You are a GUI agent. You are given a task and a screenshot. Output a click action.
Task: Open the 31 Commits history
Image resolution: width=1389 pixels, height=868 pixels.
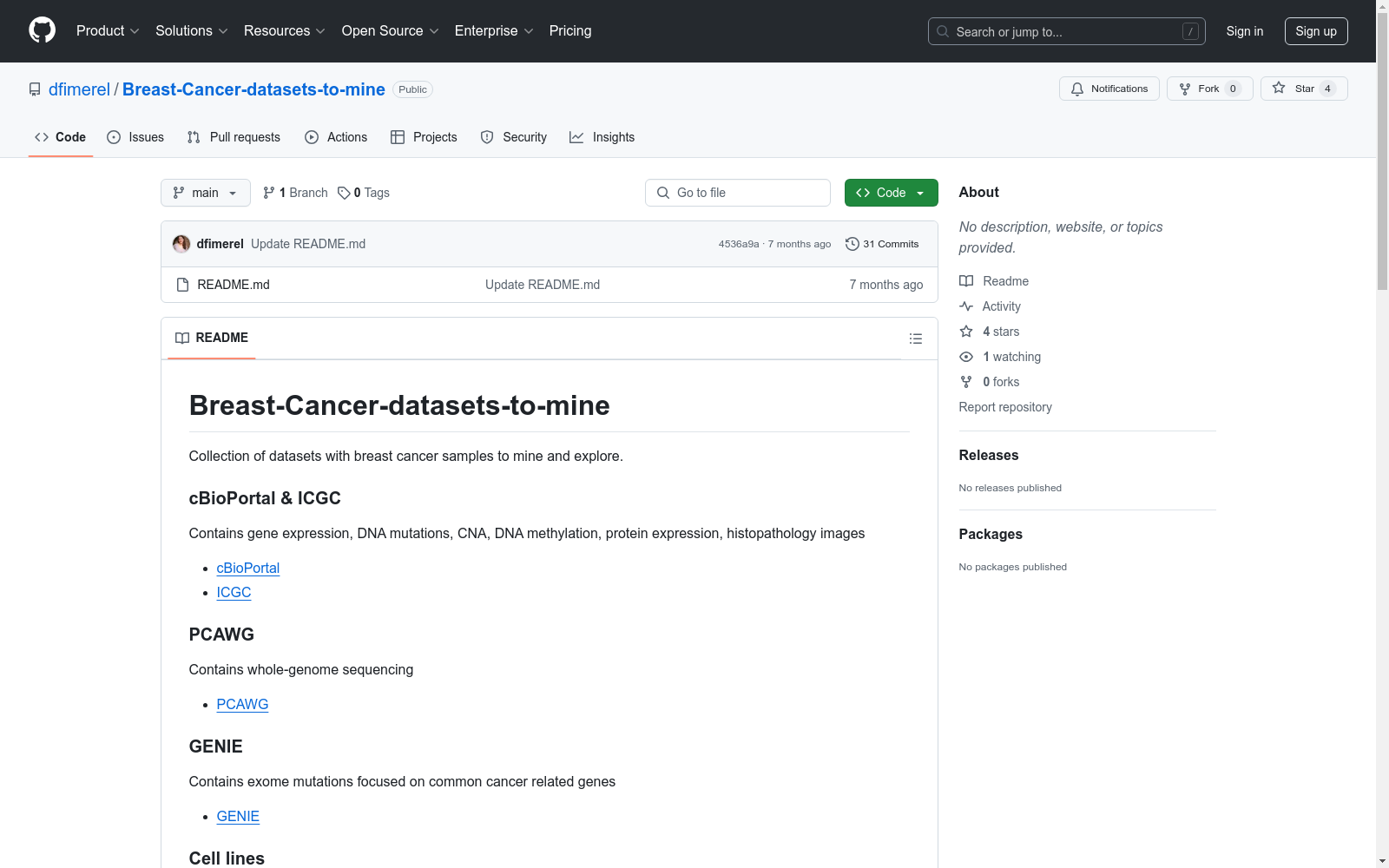pos(882,244)
